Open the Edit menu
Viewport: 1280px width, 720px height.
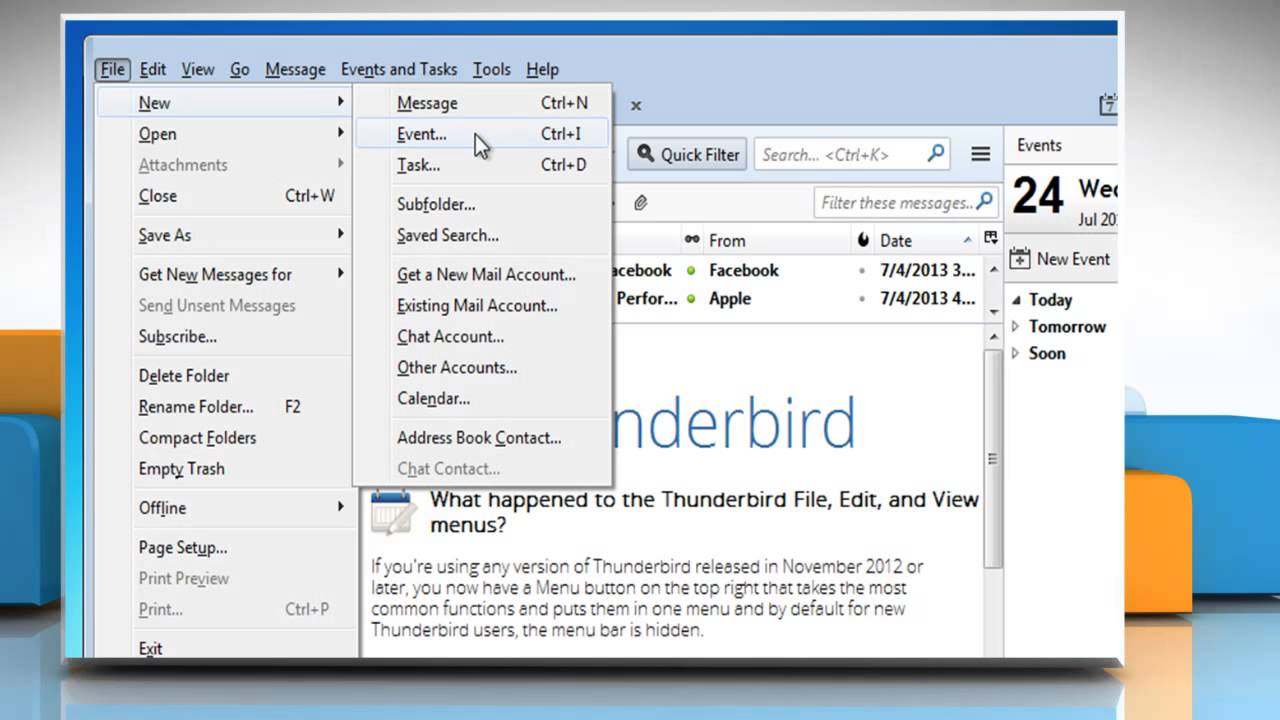click(x=153, y=69)
